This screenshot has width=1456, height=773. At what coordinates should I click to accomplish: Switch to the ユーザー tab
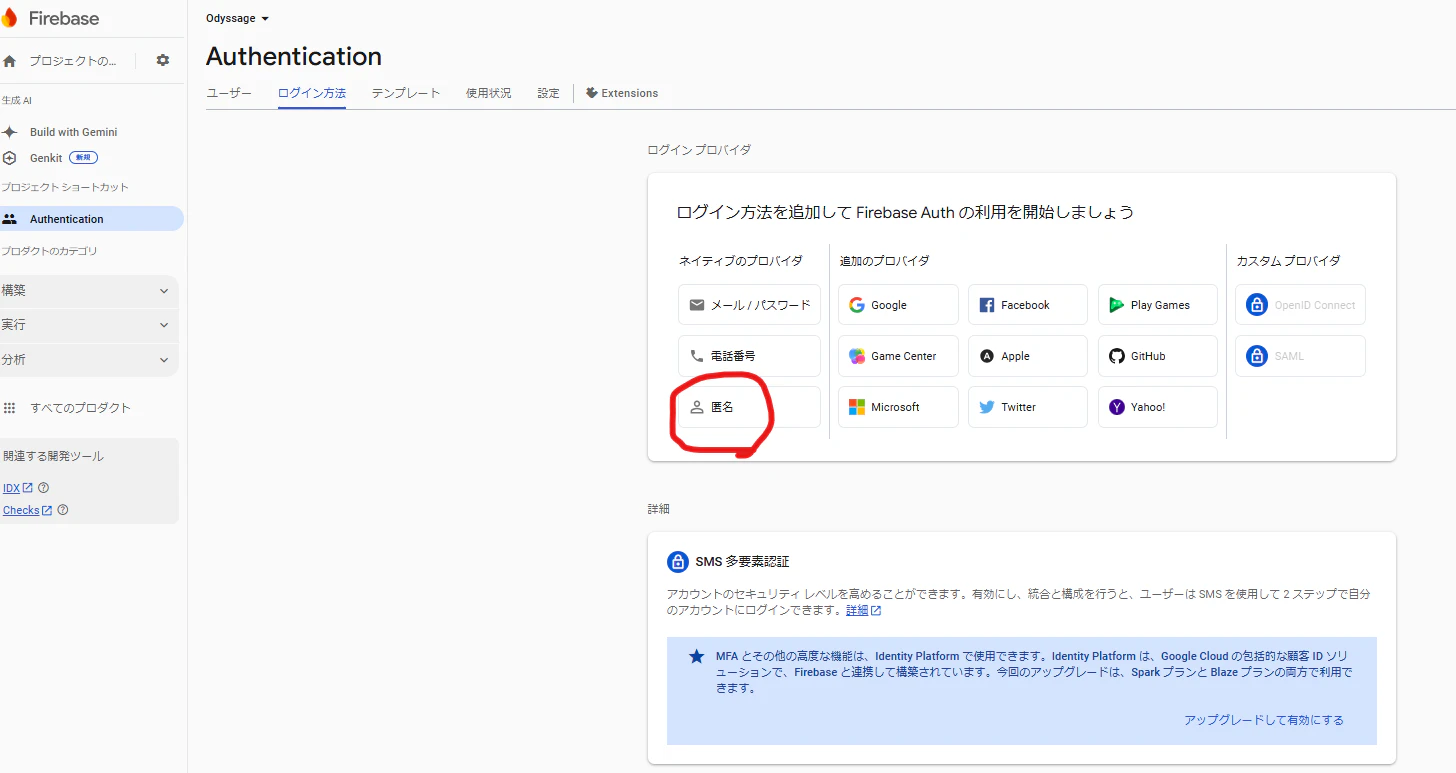point(229,93)
